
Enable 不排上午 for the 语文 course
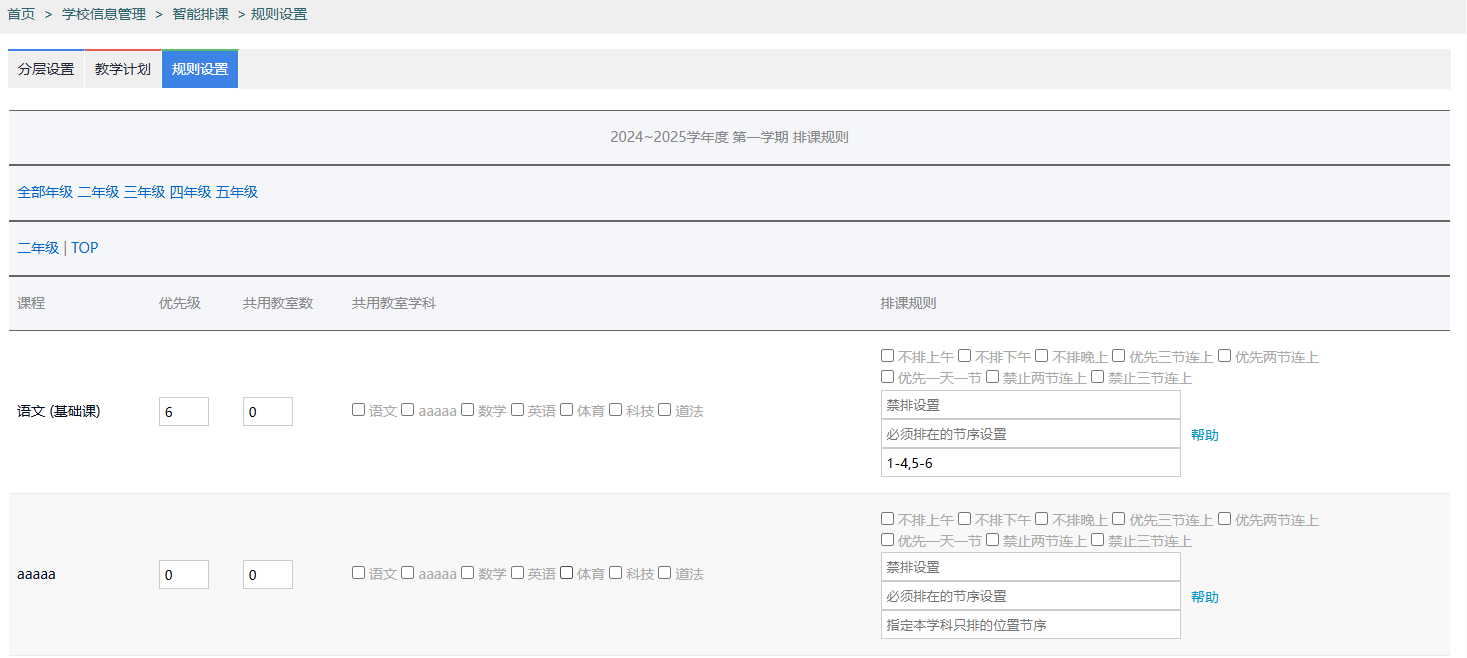pyautogui.click(x=888, y=356)
